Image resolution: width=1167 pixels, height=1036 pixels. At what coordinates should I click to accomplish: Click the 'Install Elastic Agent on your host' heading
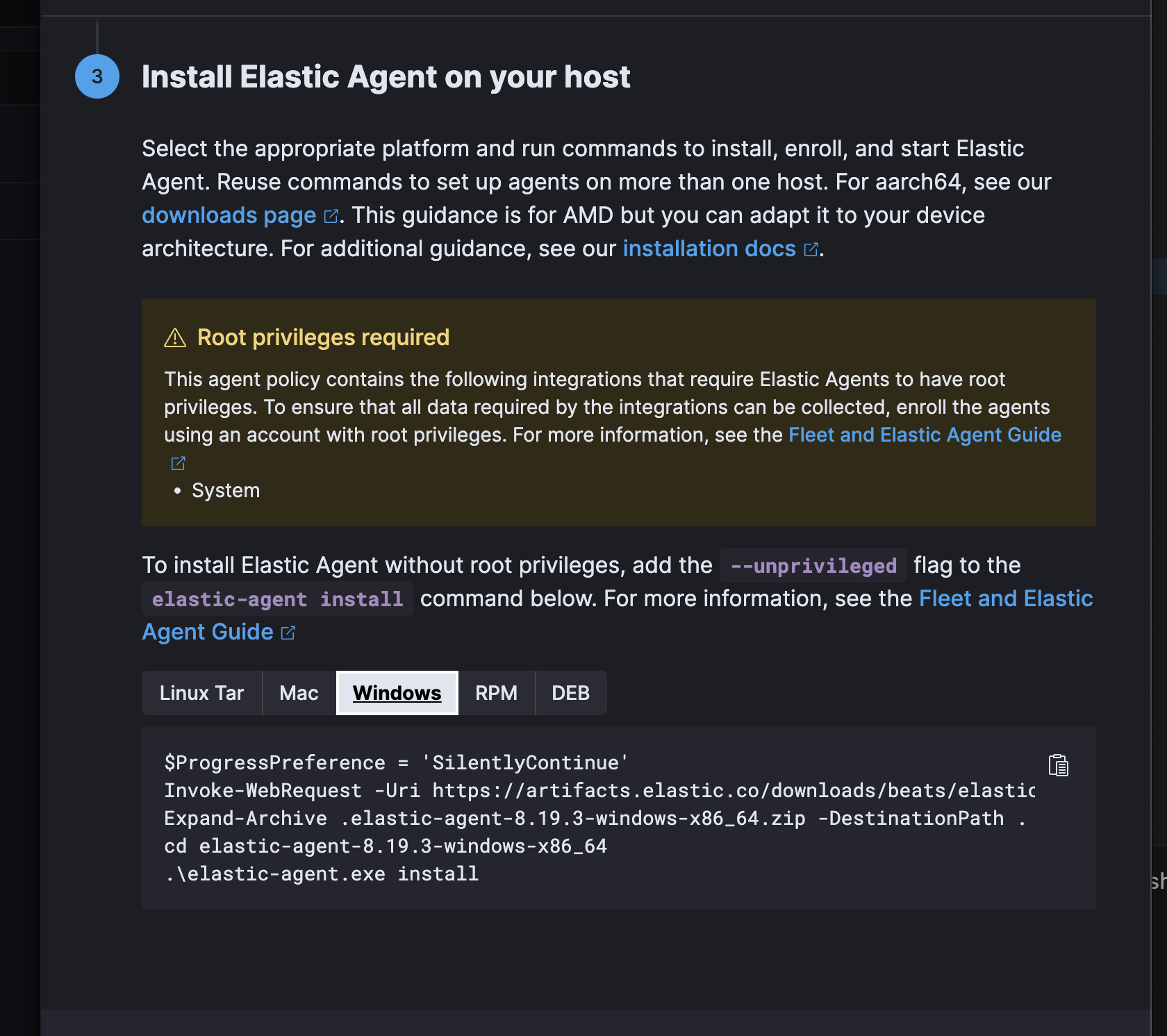386,76
